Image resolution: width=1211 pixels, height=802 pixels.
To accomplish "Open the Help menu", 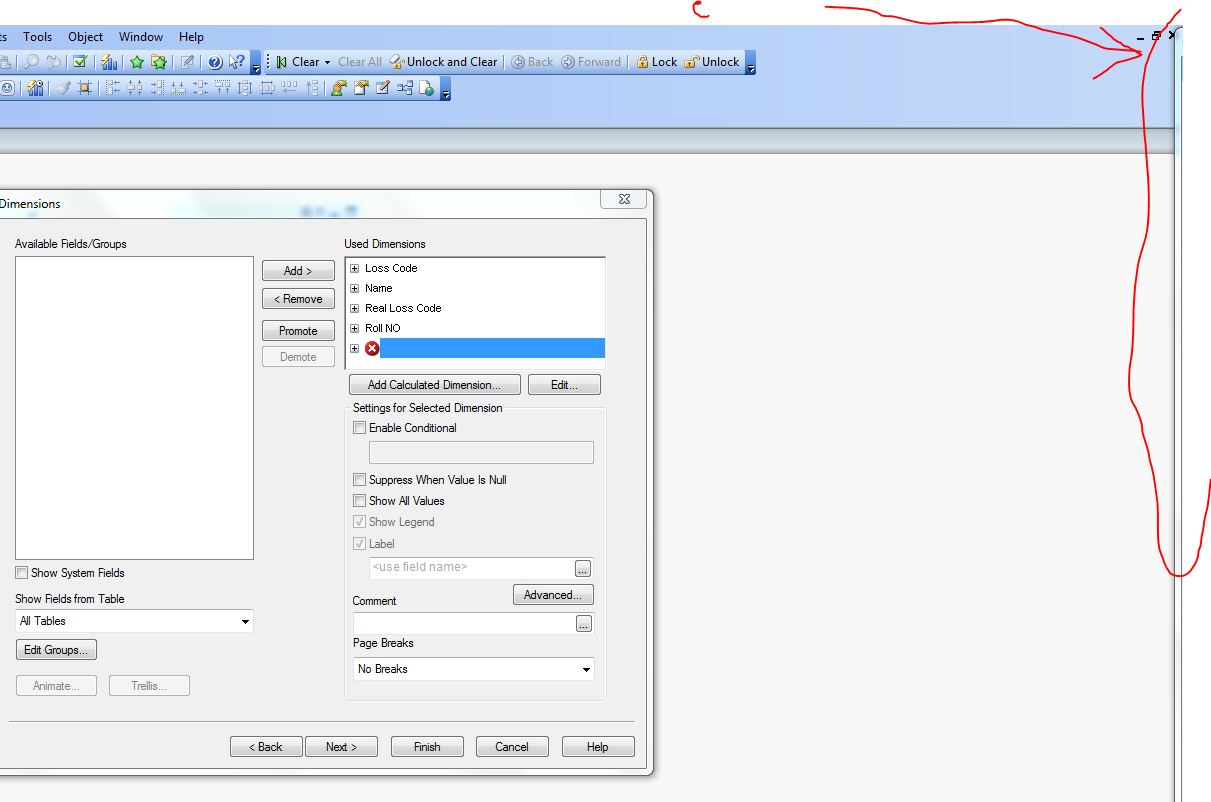I will pyautogui.click(x=191, y=37).
